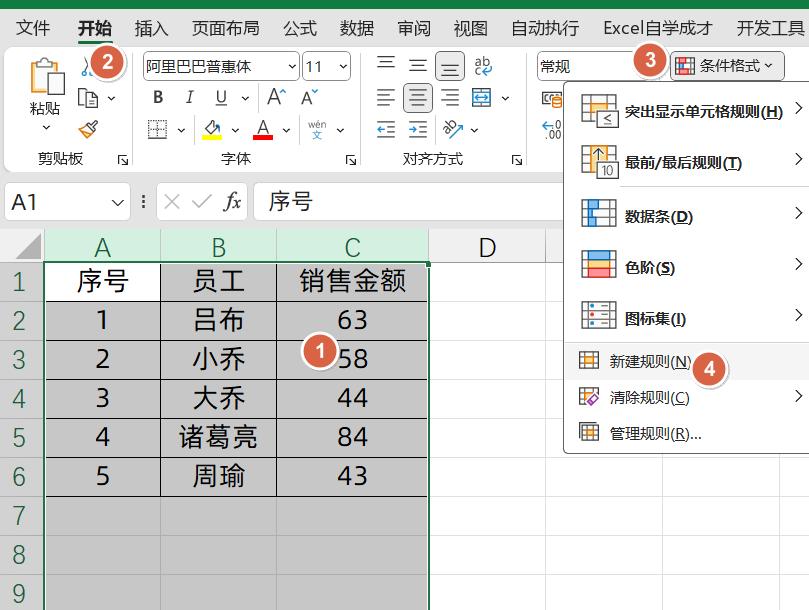Align cell content to vertical middle
The height and width of the screenshot is (610, 809).
tap(417, 65)
